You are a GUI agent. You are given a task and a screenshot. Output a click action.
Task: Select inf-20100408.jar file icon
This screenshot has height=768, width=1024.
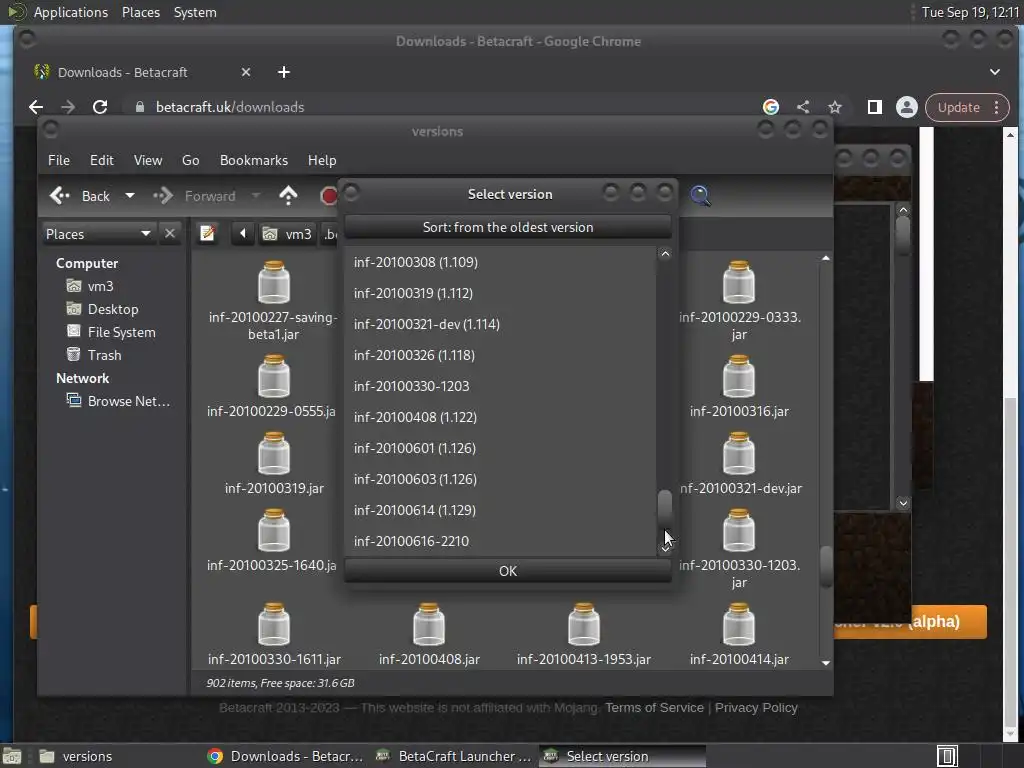point(429,625)
